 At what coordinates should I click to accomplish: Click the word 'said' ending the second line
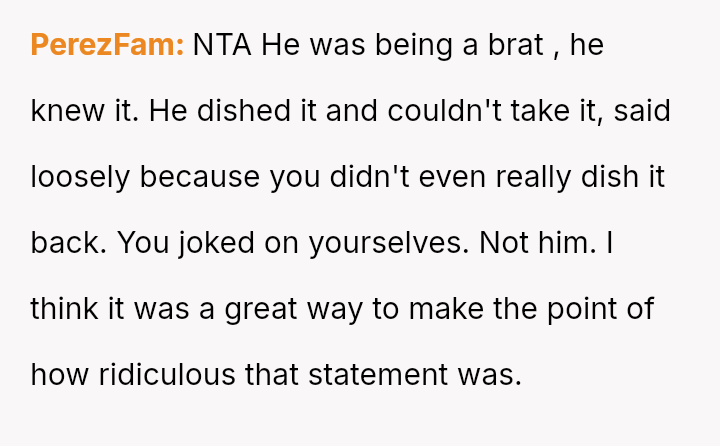642,111
